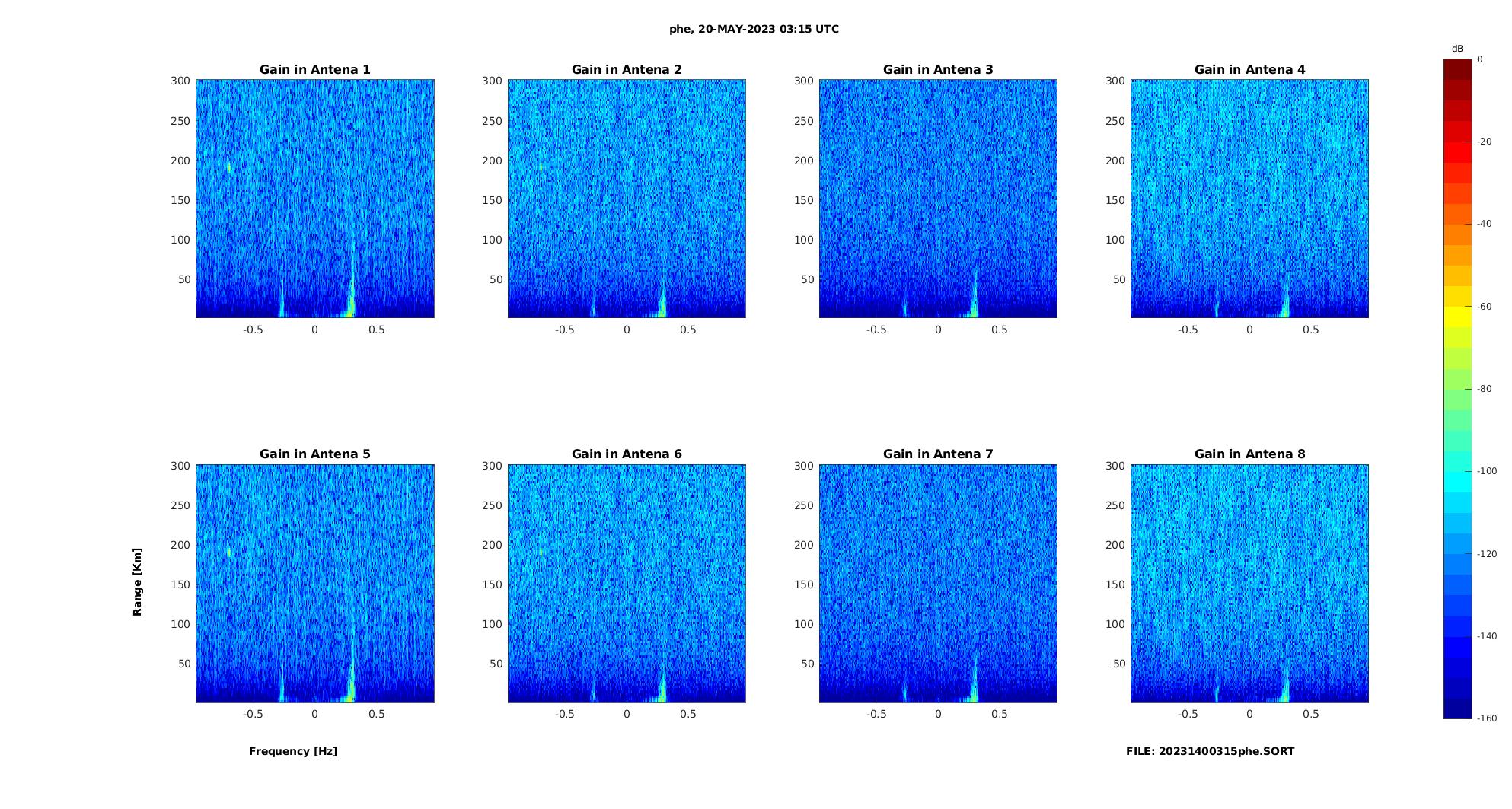Image resolution: width=1512 pixels, height=809 pixels.
Task: Click the 'Frequency [Hz]' axis label
Action: pos(293,751)
